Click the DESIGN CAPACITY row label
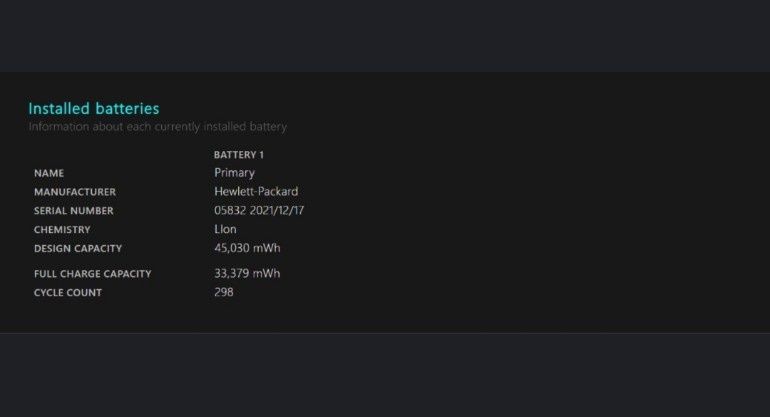The width and height of the screenshot is (770, 417). coord(78,249)
